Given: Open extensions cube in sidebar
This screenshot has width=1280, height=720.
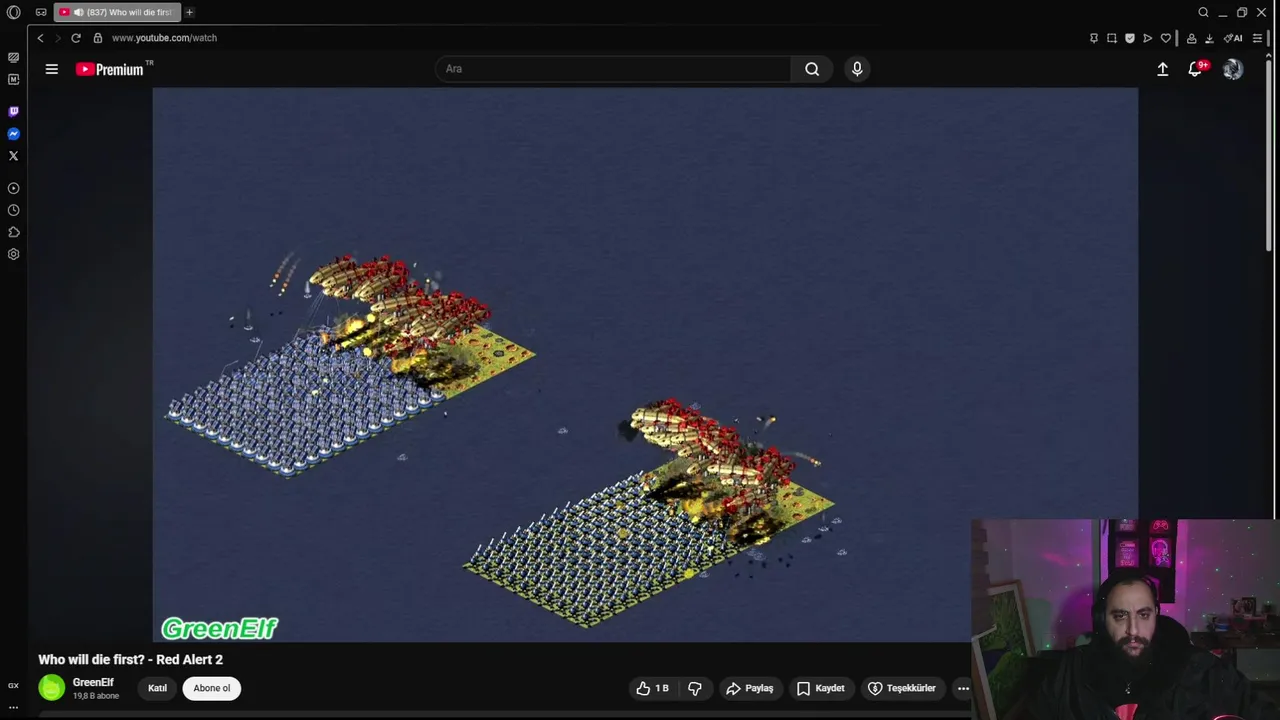Looking at the screenshot, I should click(x=13, y=232).
